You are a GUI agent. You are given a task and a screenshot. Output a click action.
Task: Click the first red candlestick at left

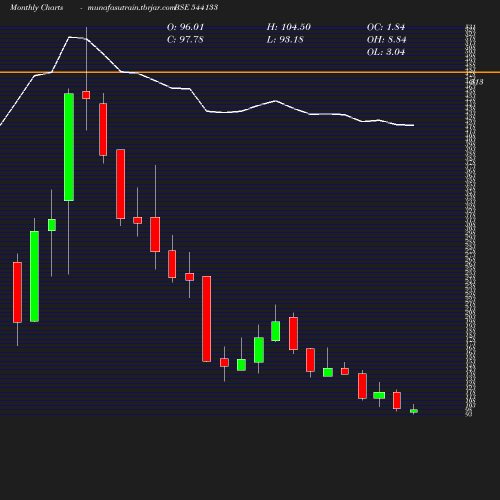coord(17,292)
